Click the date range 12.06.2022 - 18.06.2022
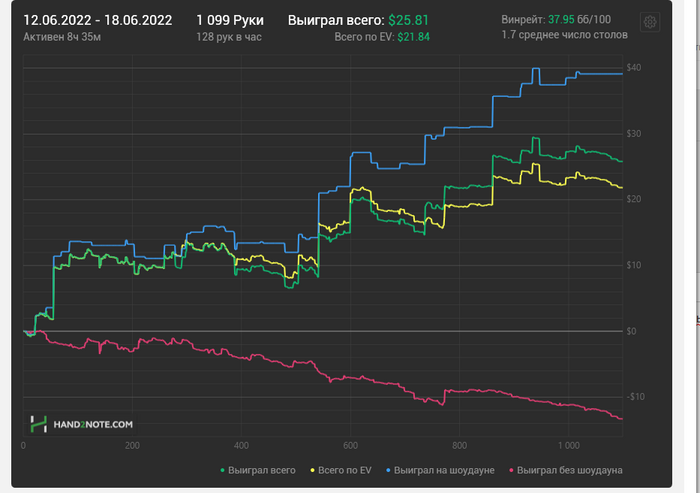This screenshot has height=493, width=700. click(x=97, y=21)
